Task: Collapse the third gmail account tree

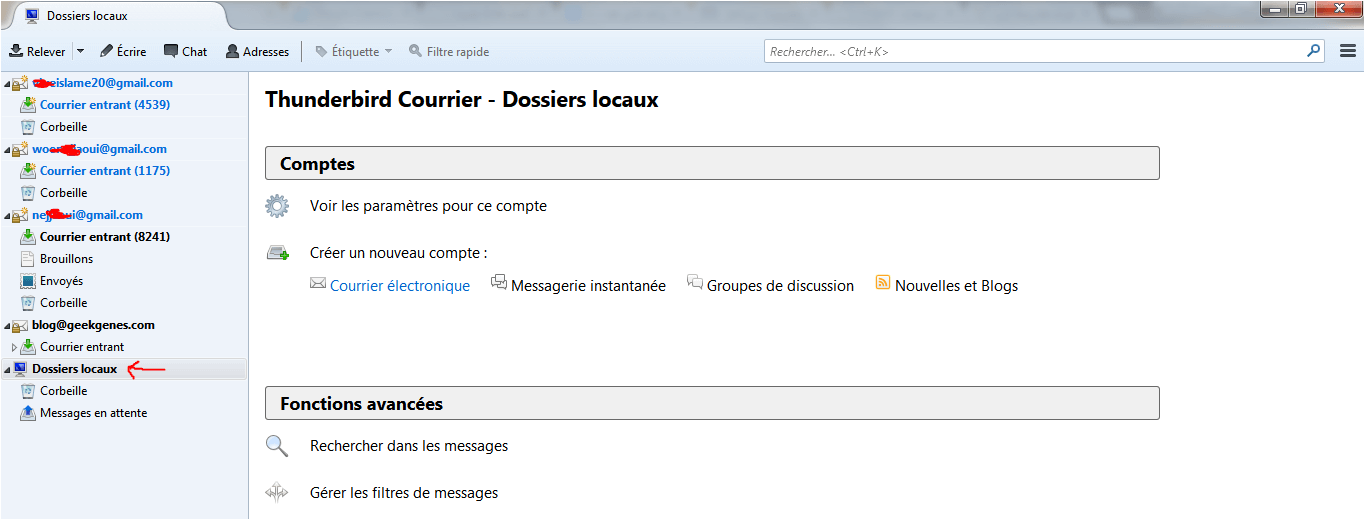Action: [7, 216]
